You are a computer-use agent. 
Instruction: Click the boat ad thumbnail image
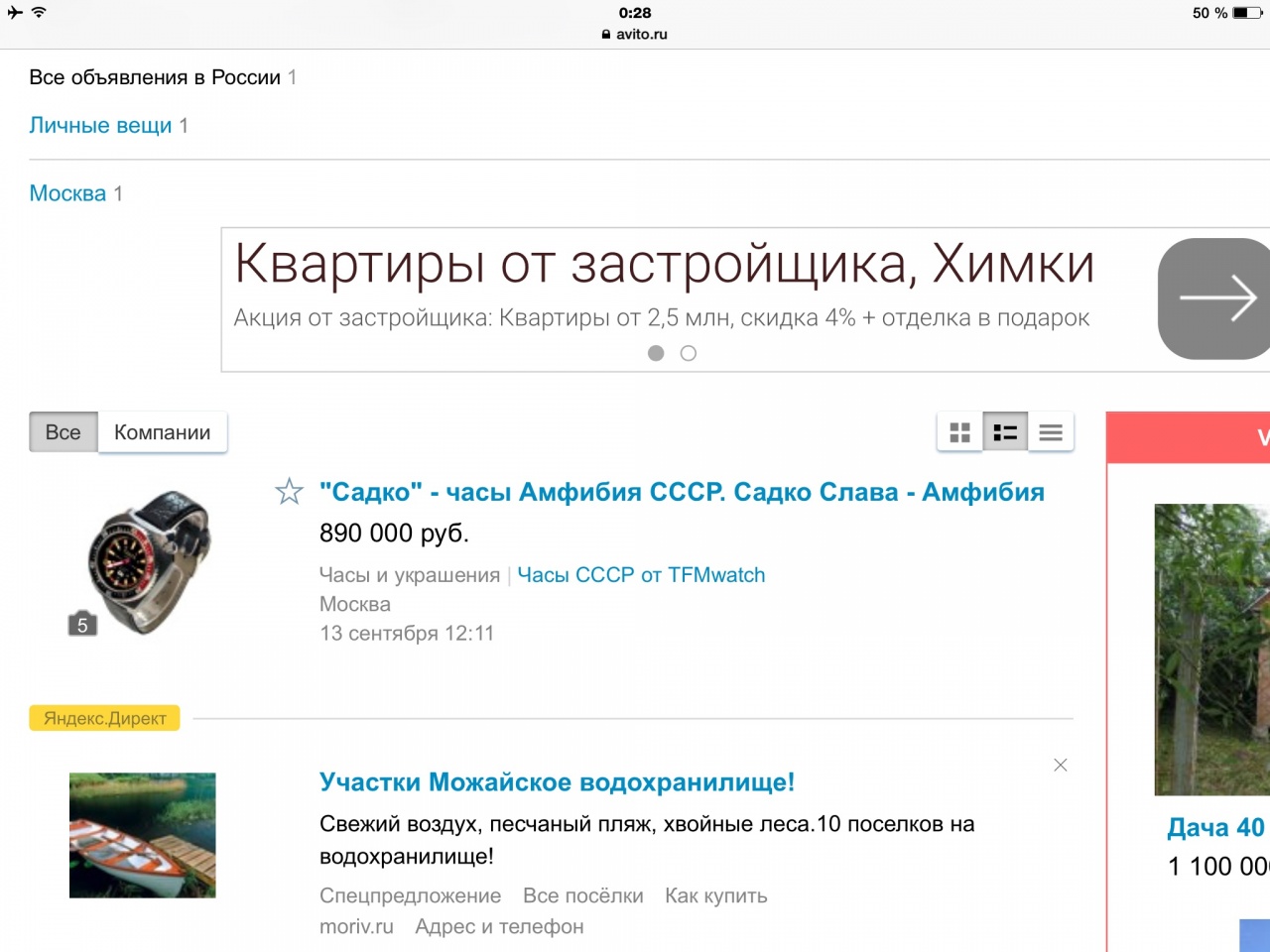[x=143, y=835]
